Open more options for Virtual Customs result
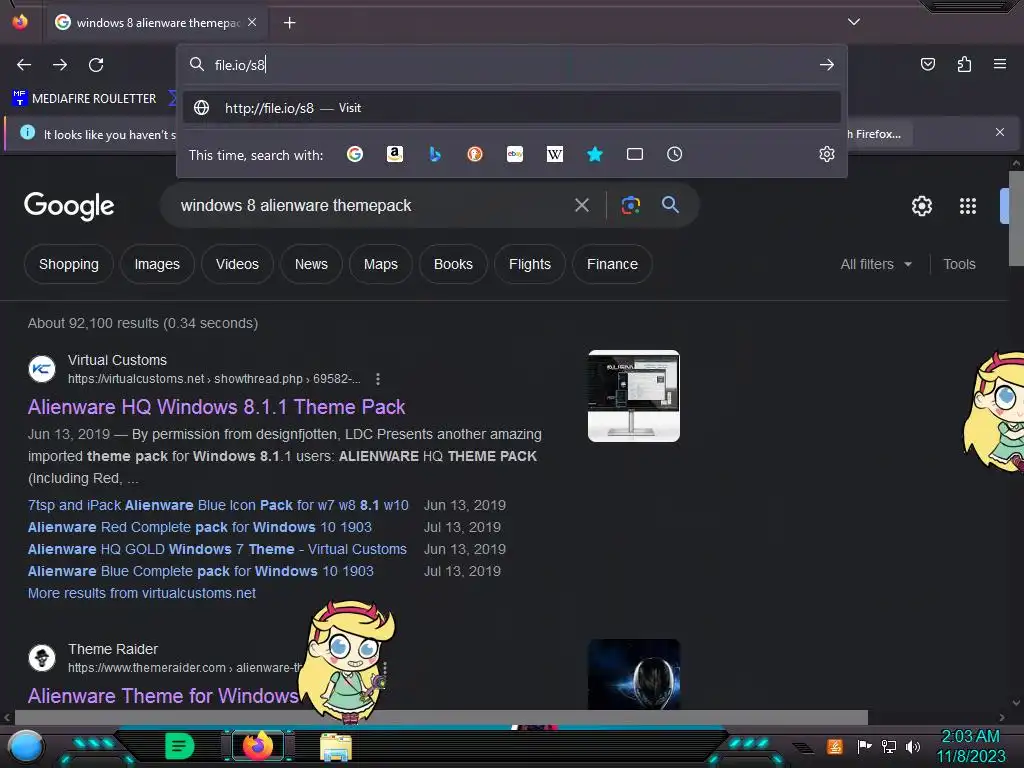Viewport: 1024px width, 768px height. (x=377, y=379)
